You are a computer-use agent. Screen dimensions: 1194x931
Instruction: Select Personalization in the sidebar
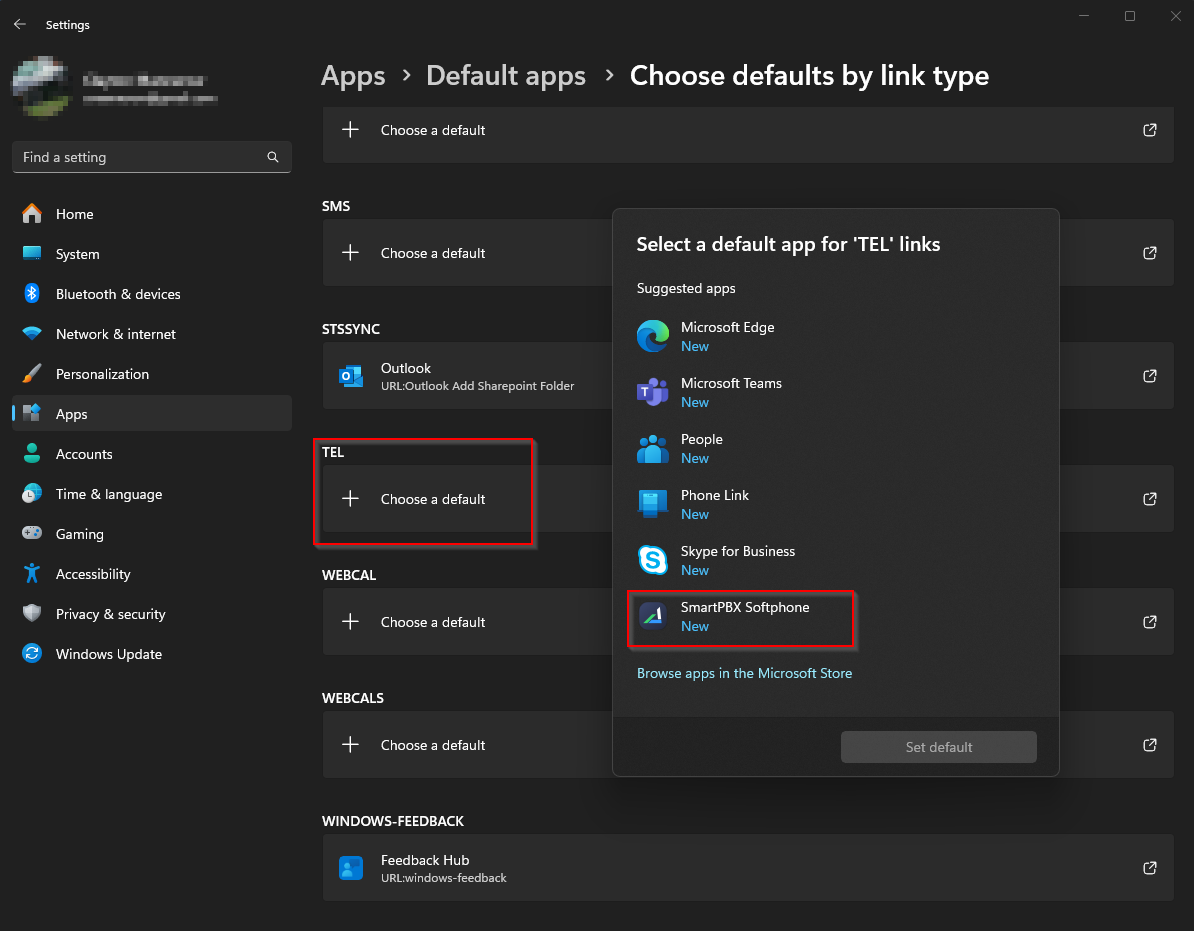[152, 374]
